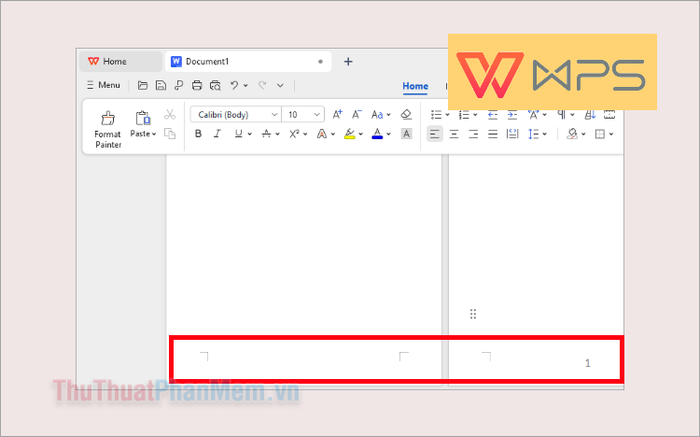Click the numbered list icon
700x437 pixels.
coord(464,115)
